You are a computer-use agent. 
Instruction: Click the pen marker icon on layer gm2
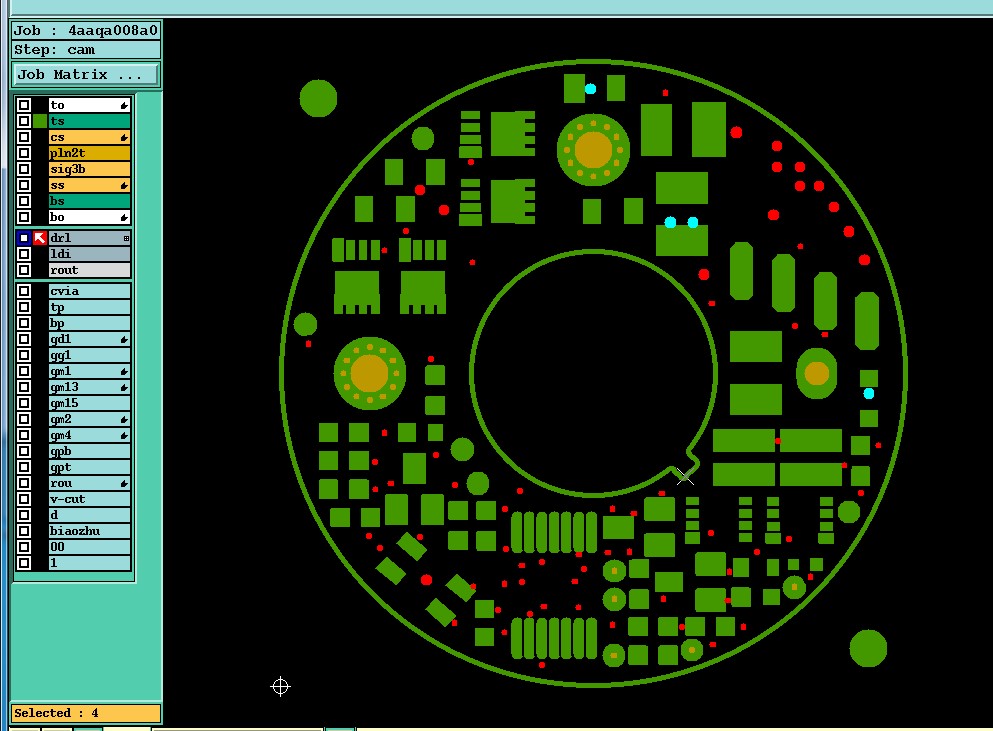click(x=124, y=419)
